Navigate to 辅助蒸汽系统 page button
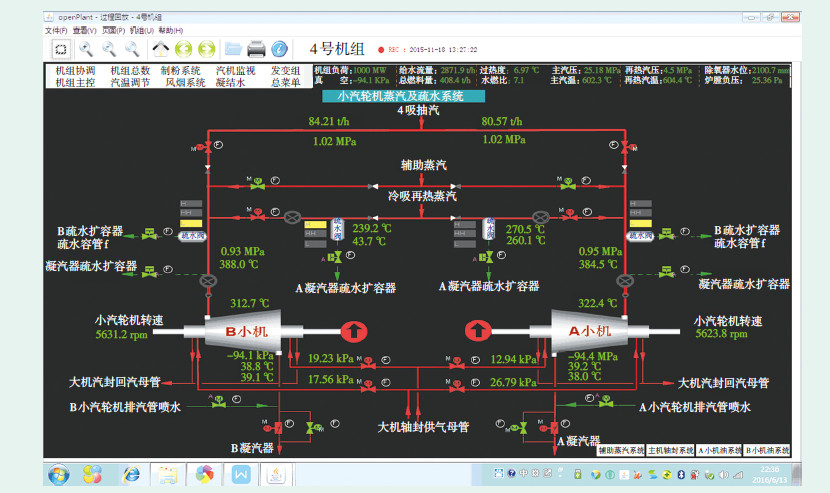The width and height of the screenshot is (830, 493). point(620,451)
